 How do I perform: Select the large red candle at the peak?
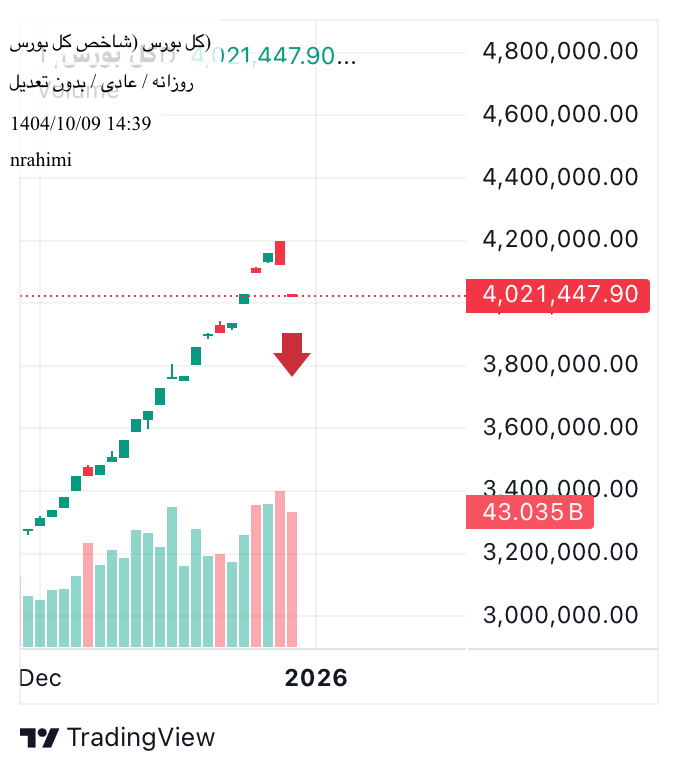point(280,253)
